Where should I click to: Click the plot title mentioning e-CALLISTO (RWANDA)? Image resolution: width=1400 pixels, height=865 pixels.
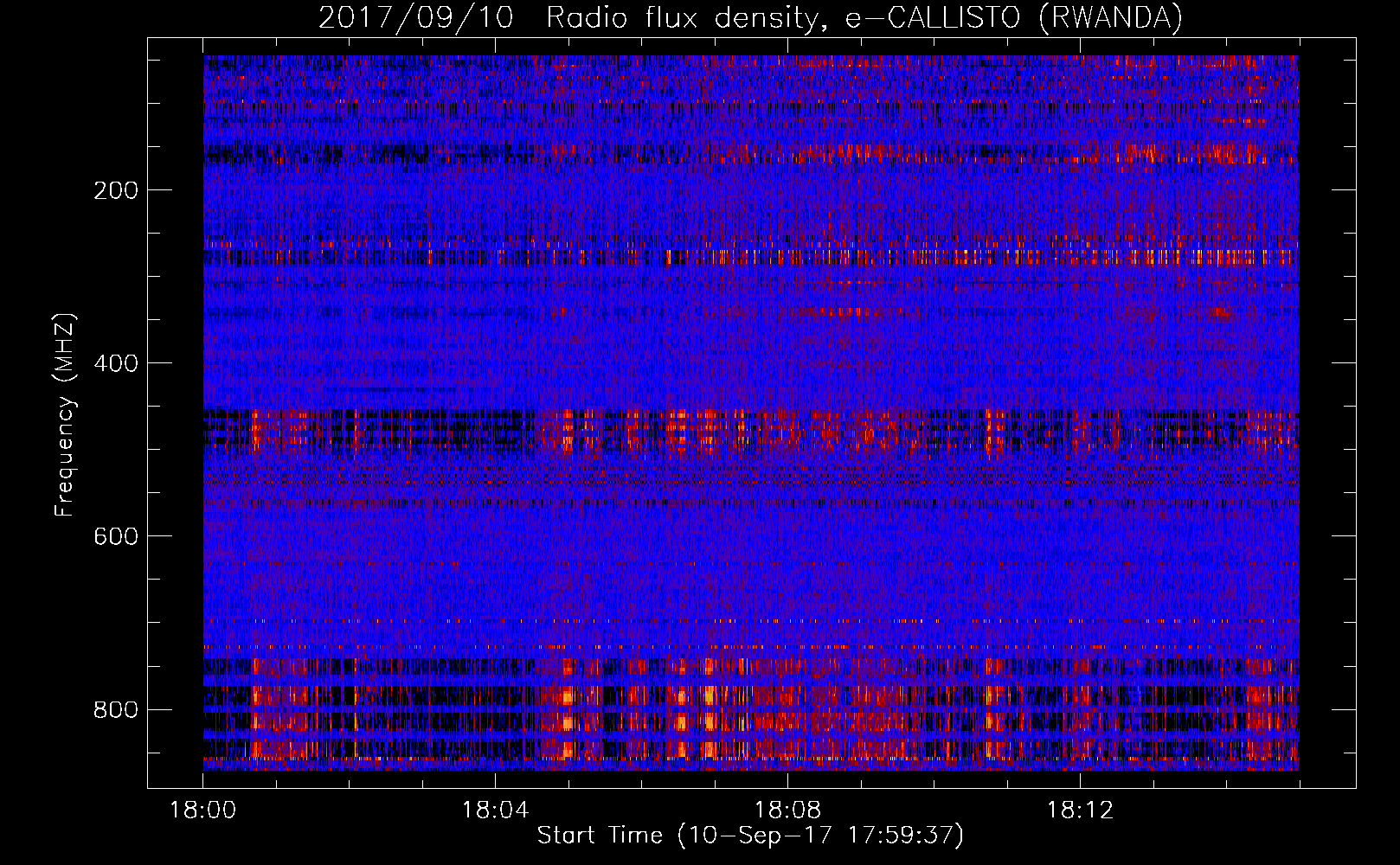point(751,17)
